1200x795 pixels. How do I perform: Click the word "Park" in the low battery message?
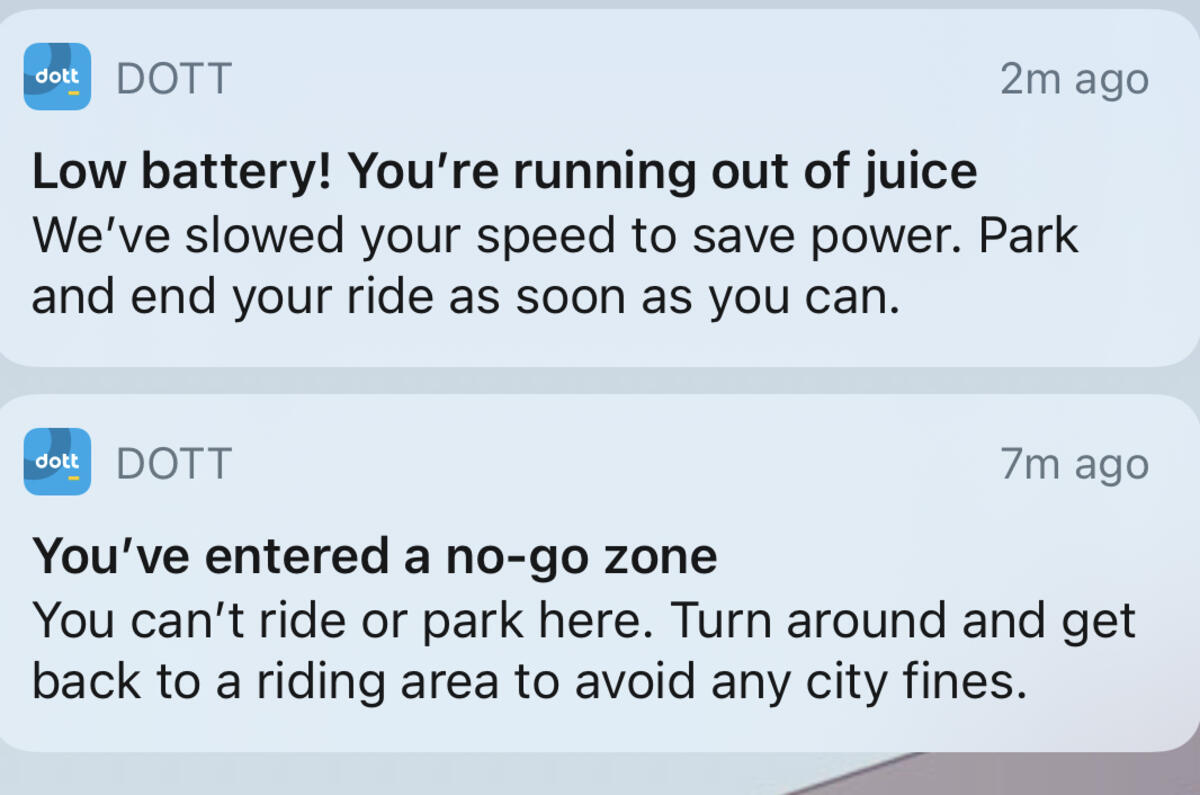pos(1029,235)
